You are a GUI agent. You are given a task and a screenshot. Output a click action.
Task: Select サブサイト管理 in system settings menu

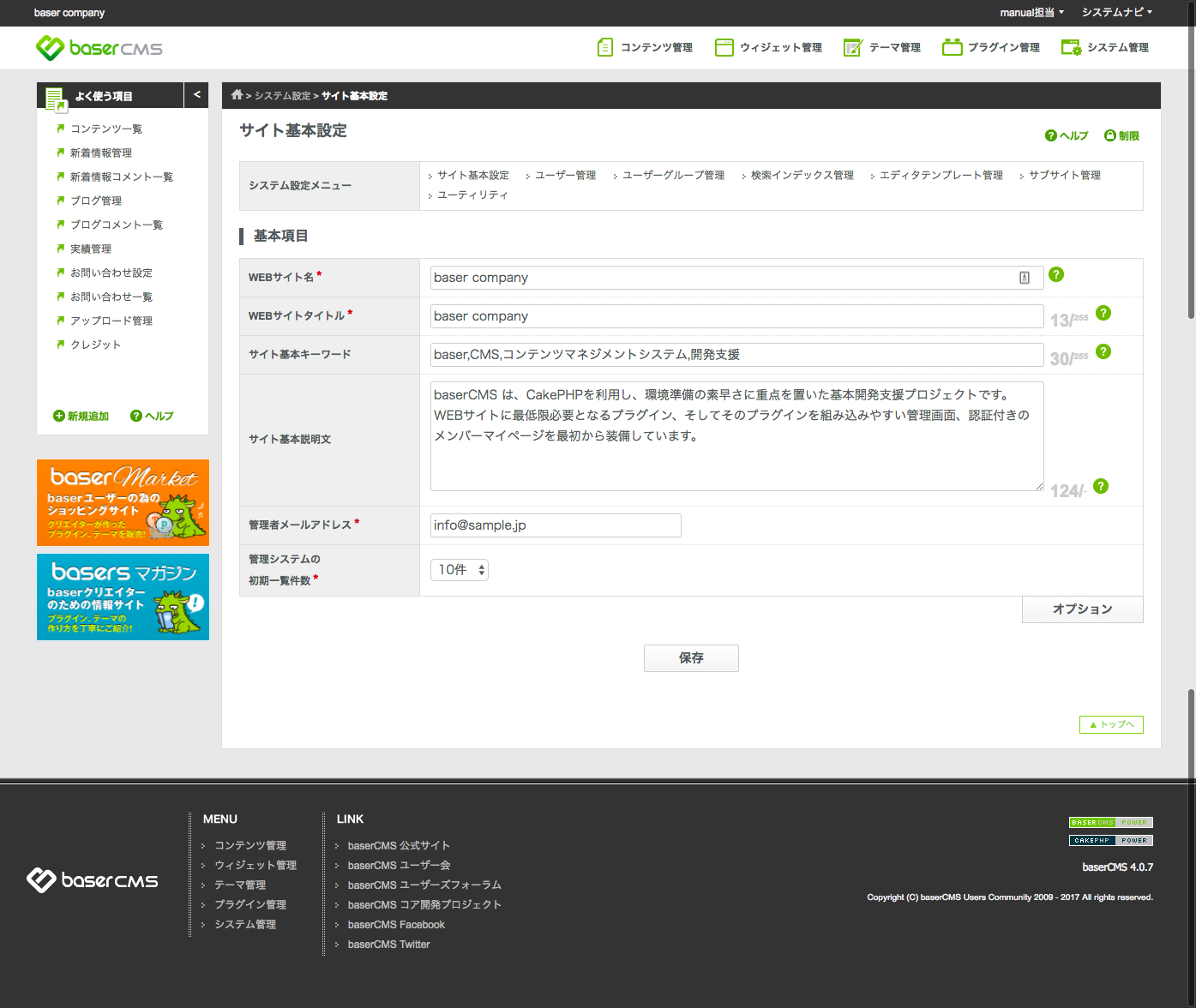tap(1064, 176)
